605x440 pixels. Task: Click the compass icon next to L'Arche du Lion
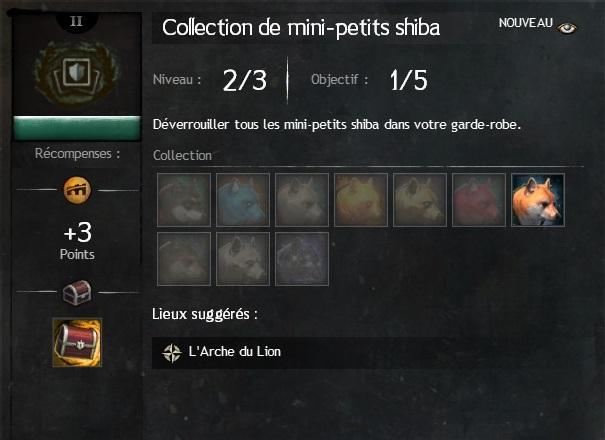(x=172, y=352)
